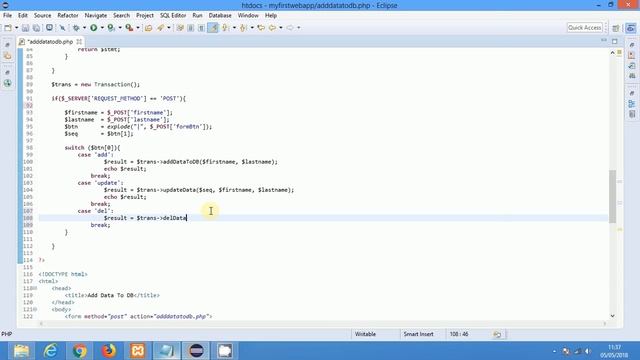Expand the Back history dropdown arrow

(x=281, y=28)
